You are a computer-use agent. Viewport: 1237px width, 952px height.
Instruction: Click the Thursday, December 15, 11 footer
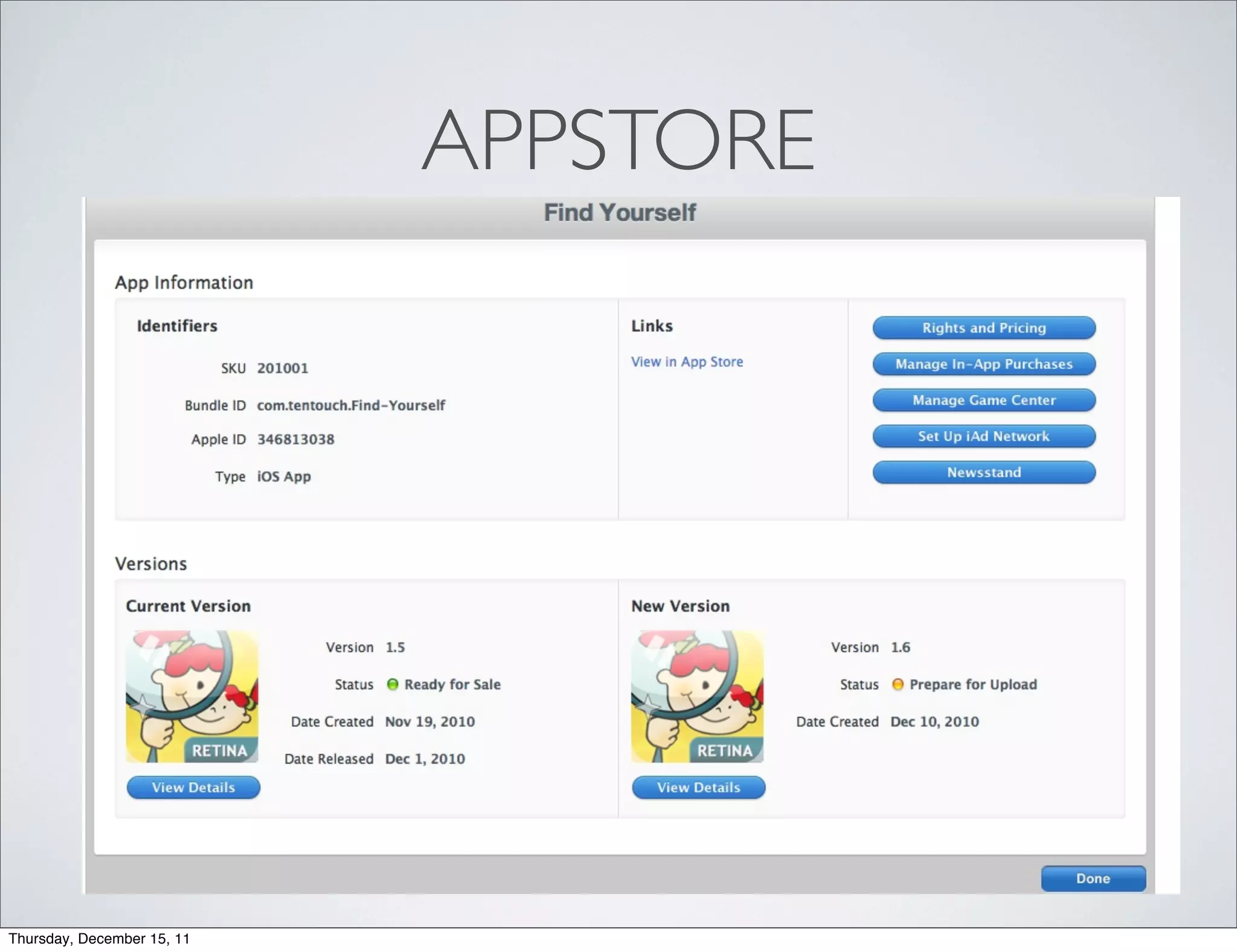coord(99,939)
